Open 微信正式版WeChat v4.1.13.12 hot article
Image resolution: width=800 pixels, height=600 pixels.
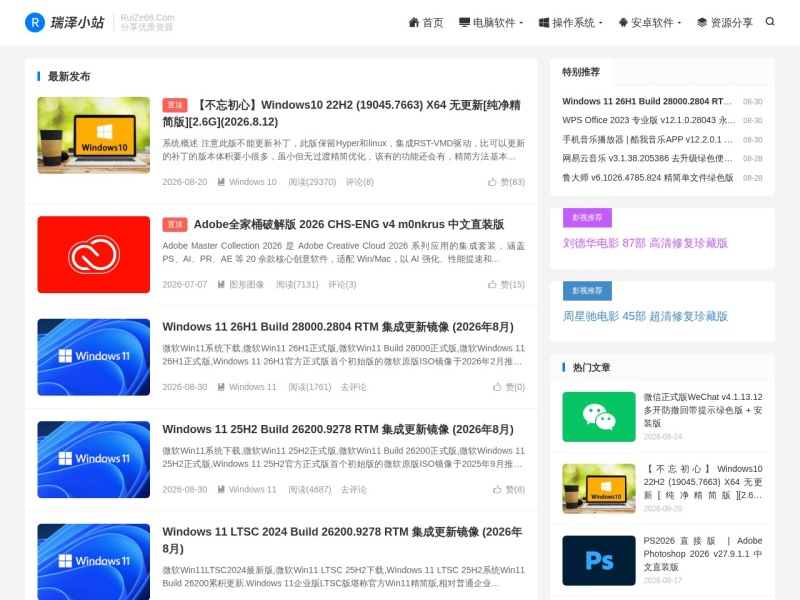tap(703, 410)
